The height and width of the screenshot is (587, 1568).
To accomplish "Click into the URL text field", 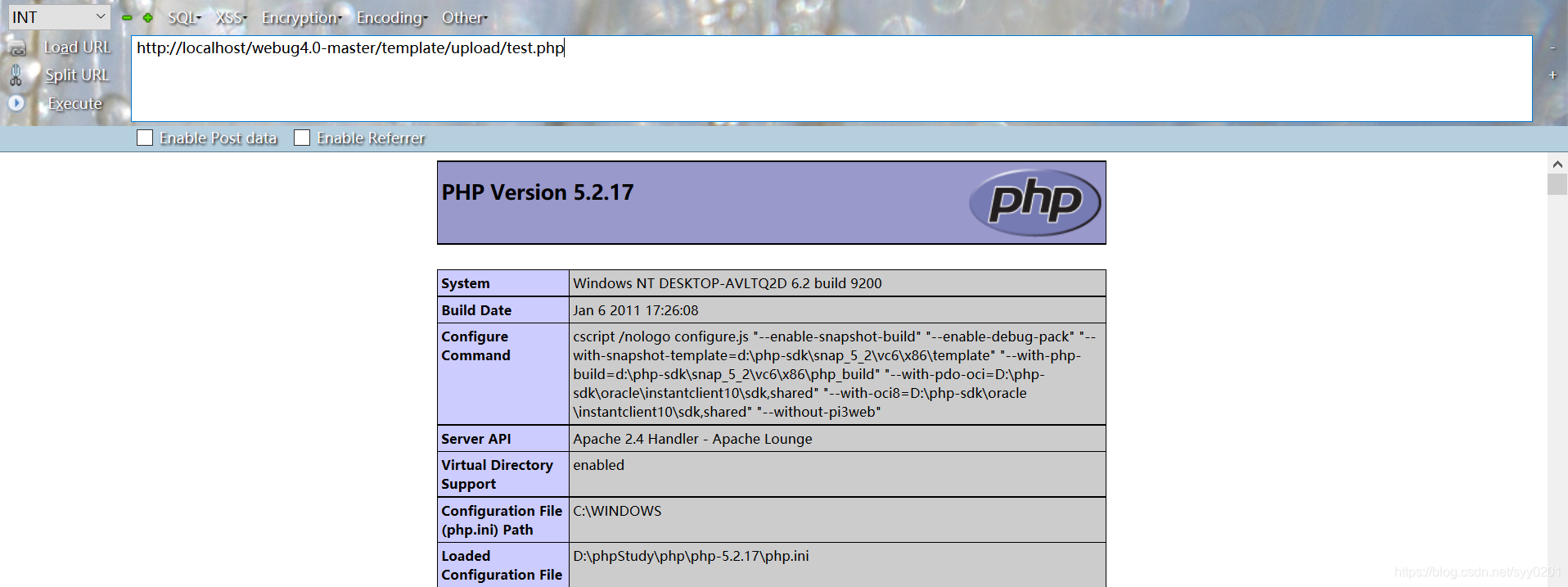I will [831, 79].
